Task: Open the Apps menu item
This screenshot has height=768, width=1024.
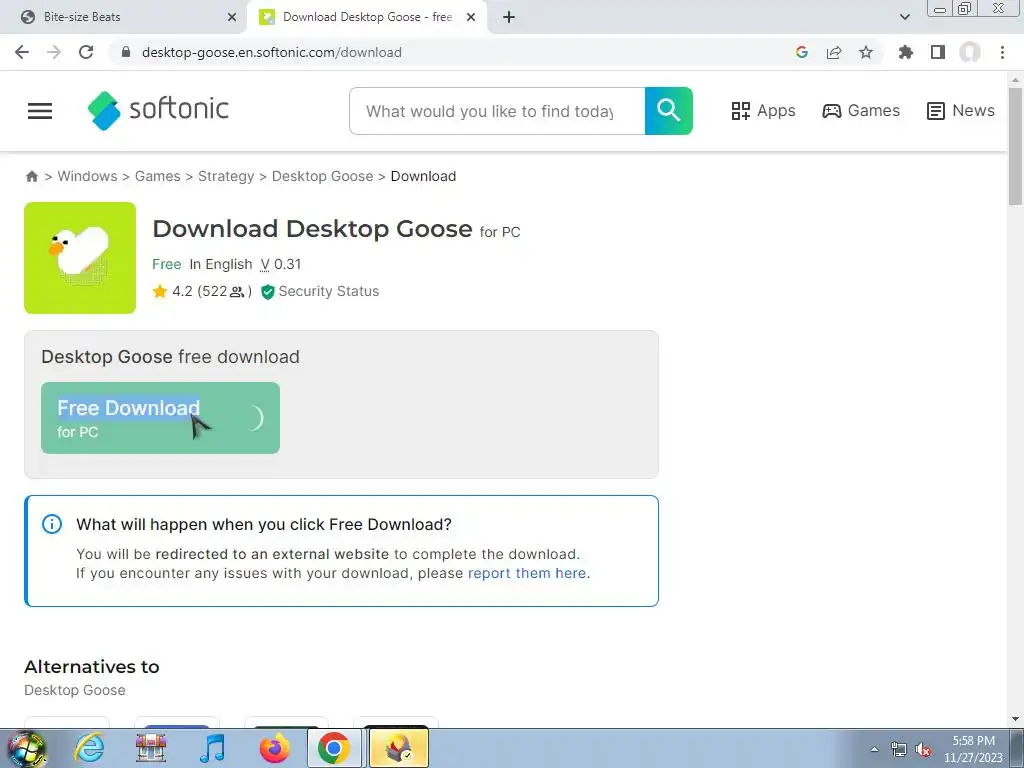Action: pyautogui.click(x=763, y=110)
